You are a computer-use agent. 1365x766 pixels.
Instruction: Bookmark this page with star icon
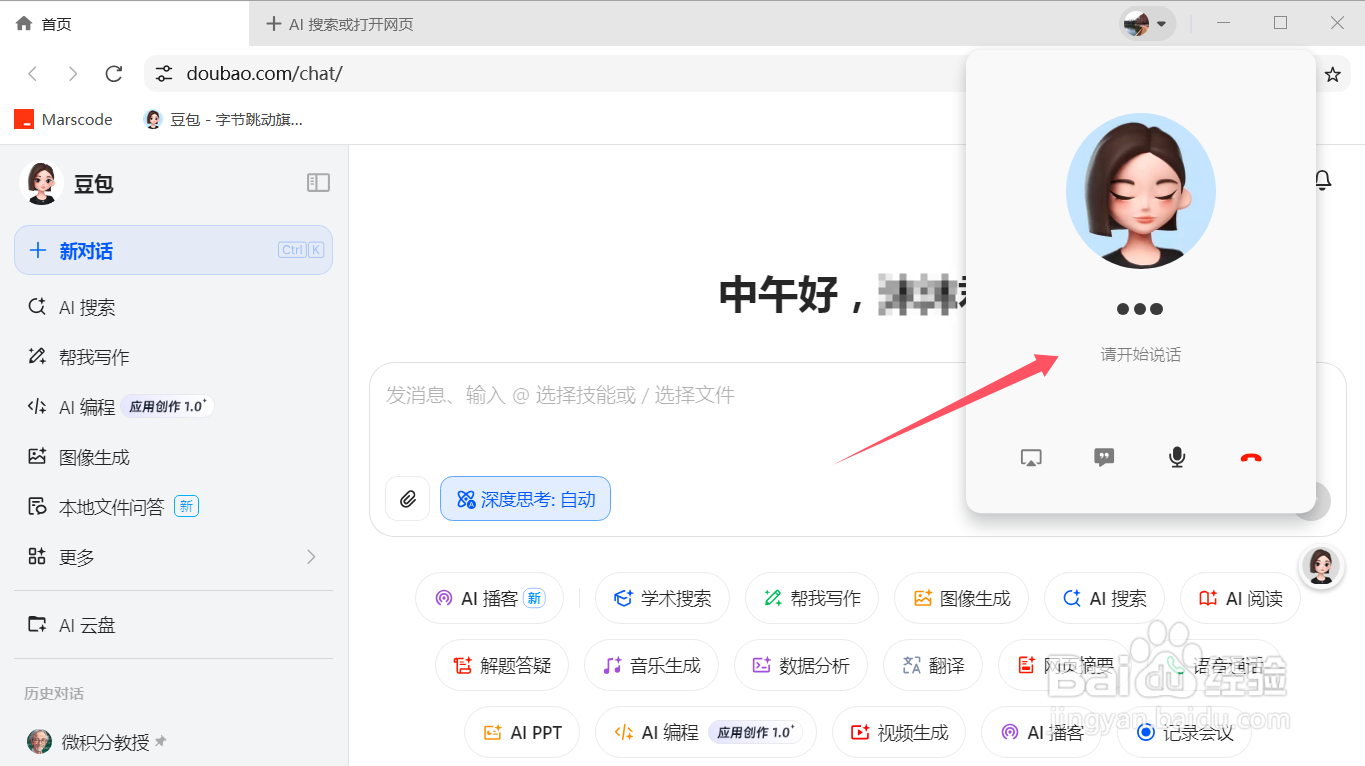click(1332, 74)
